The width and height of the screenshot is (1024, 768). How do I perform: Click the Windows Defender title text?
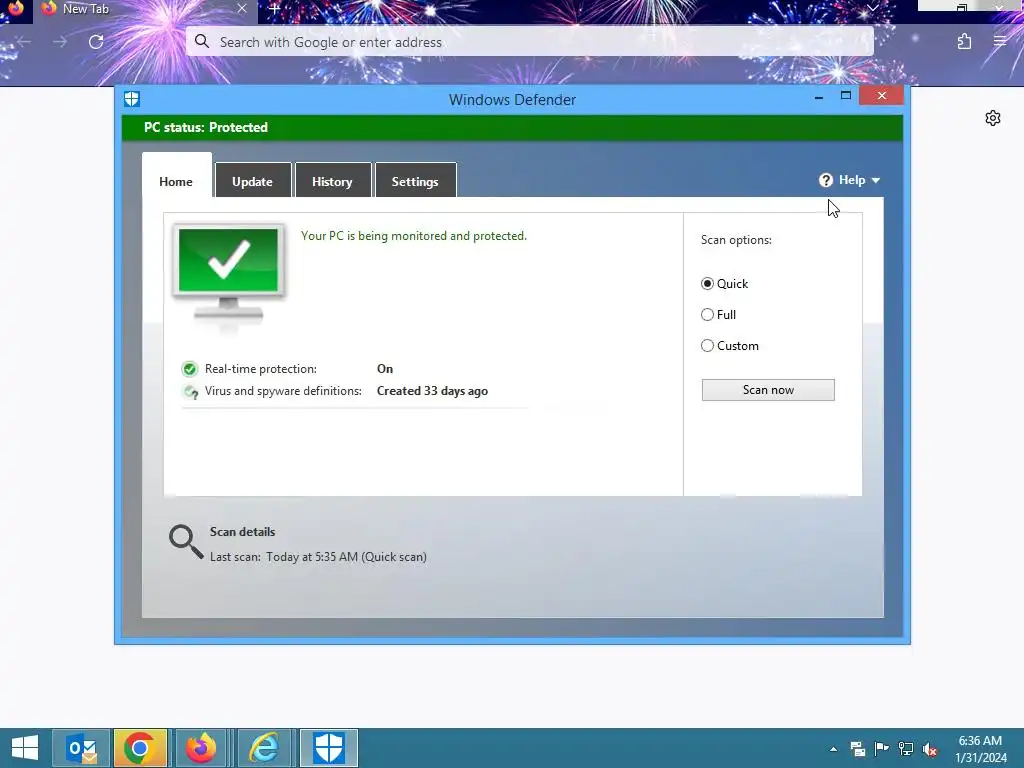[513, 100]
